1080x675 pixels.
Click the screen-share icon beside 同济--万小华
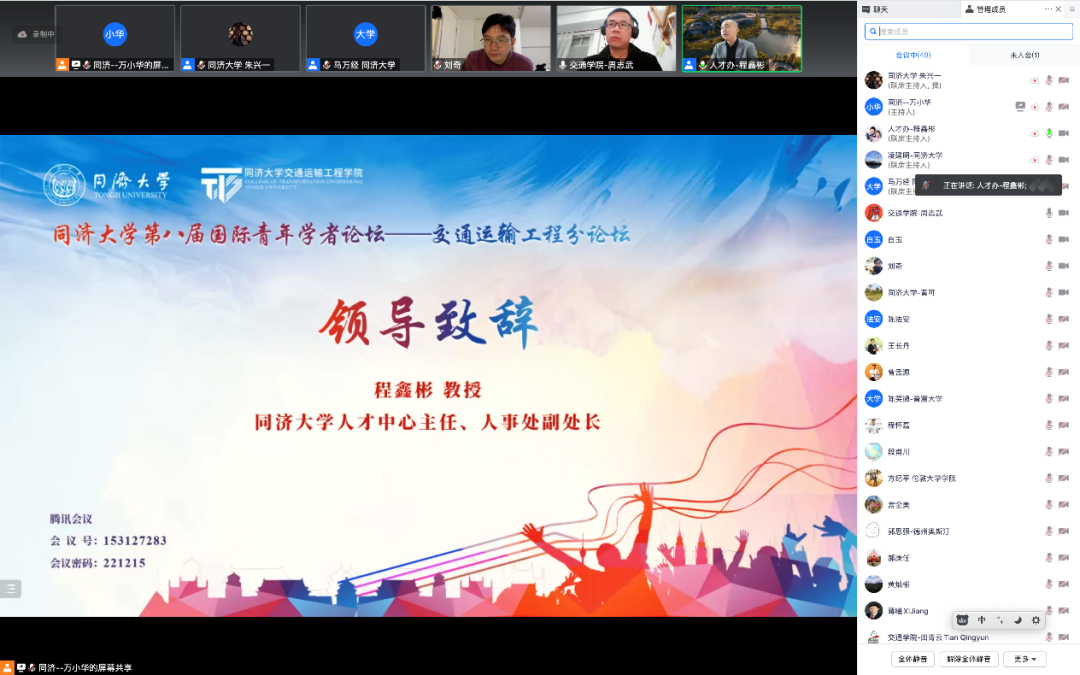point(1020,106)
